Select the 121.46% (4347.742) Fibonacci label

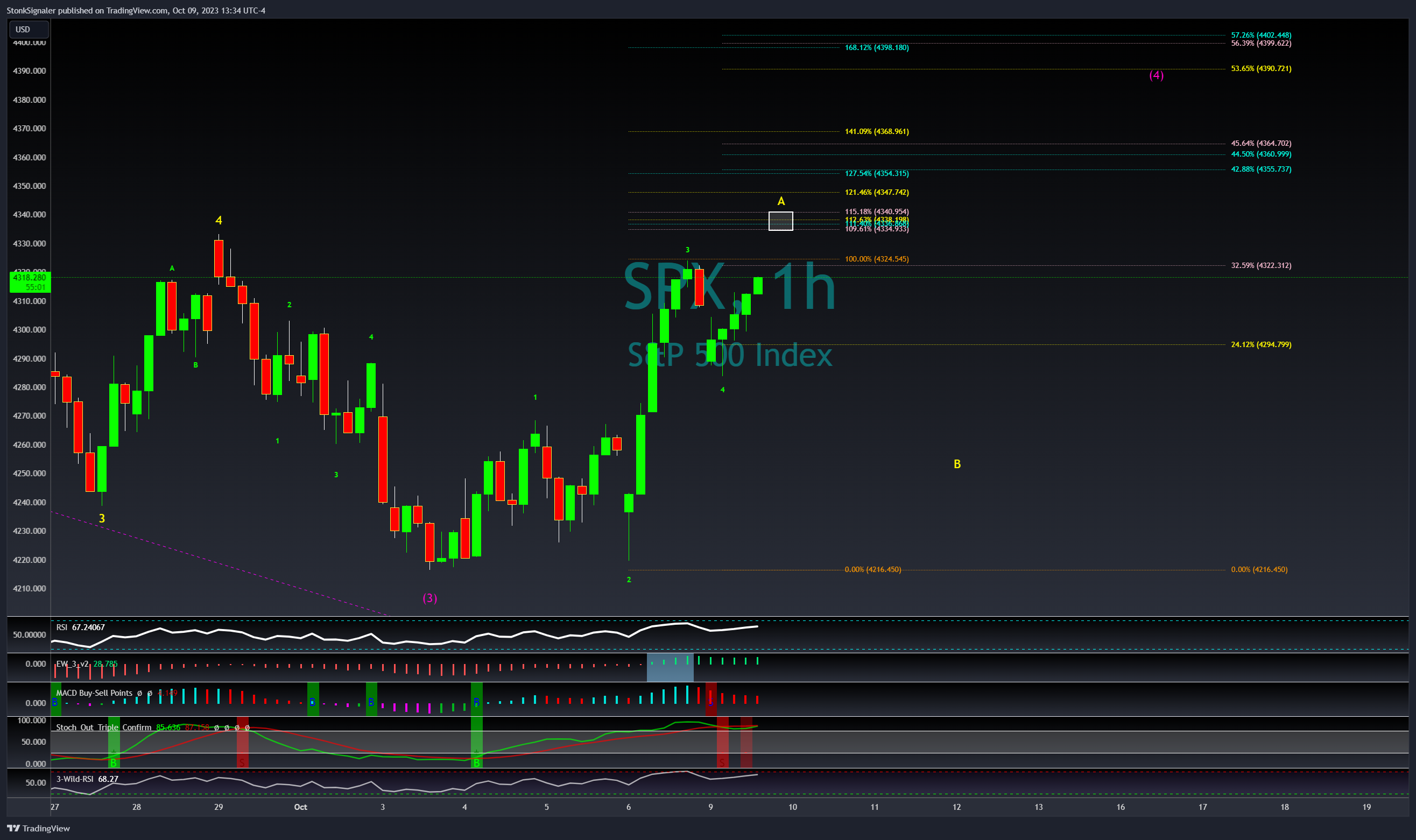(877, 193)
